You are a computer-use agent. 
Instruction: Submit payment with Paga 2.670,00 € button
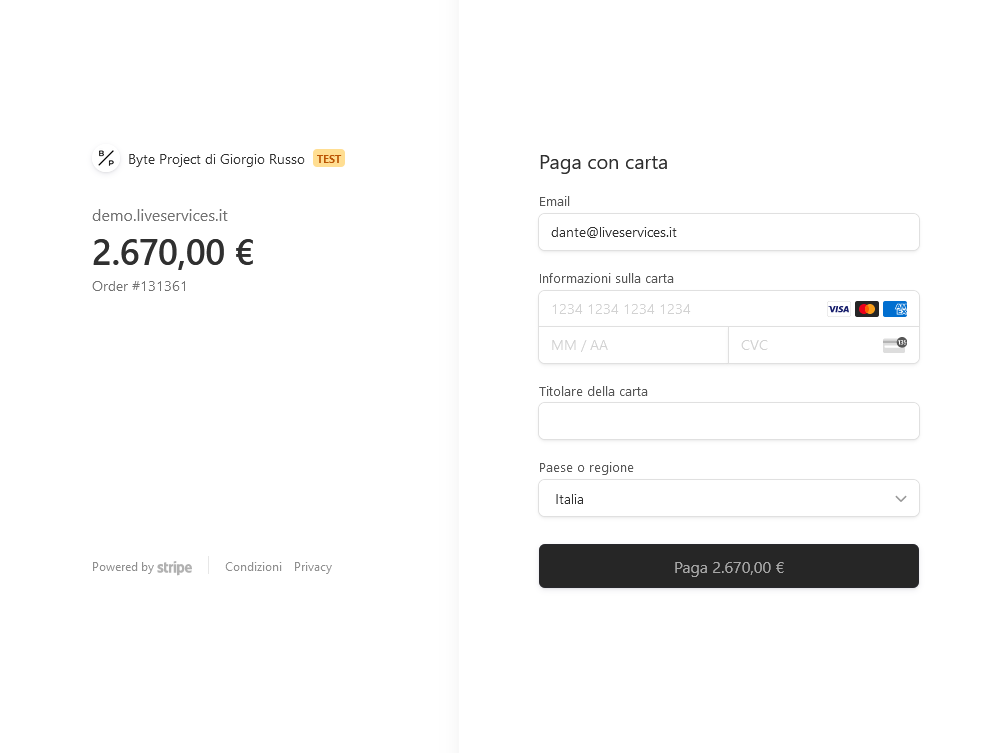coord(729,566)
